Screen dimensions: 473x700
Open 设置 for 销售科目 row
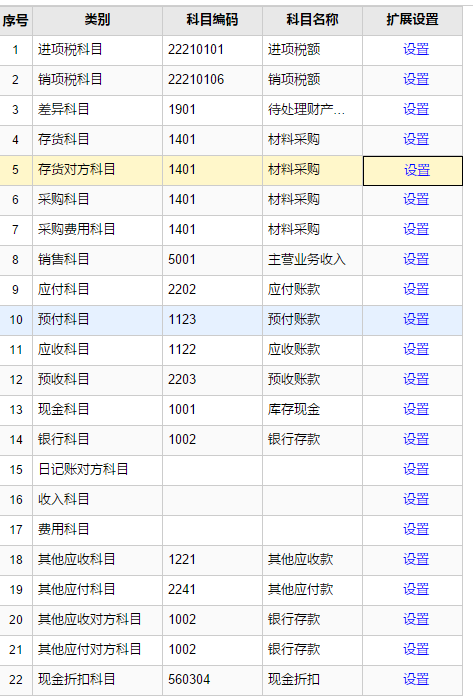[416, 259]
